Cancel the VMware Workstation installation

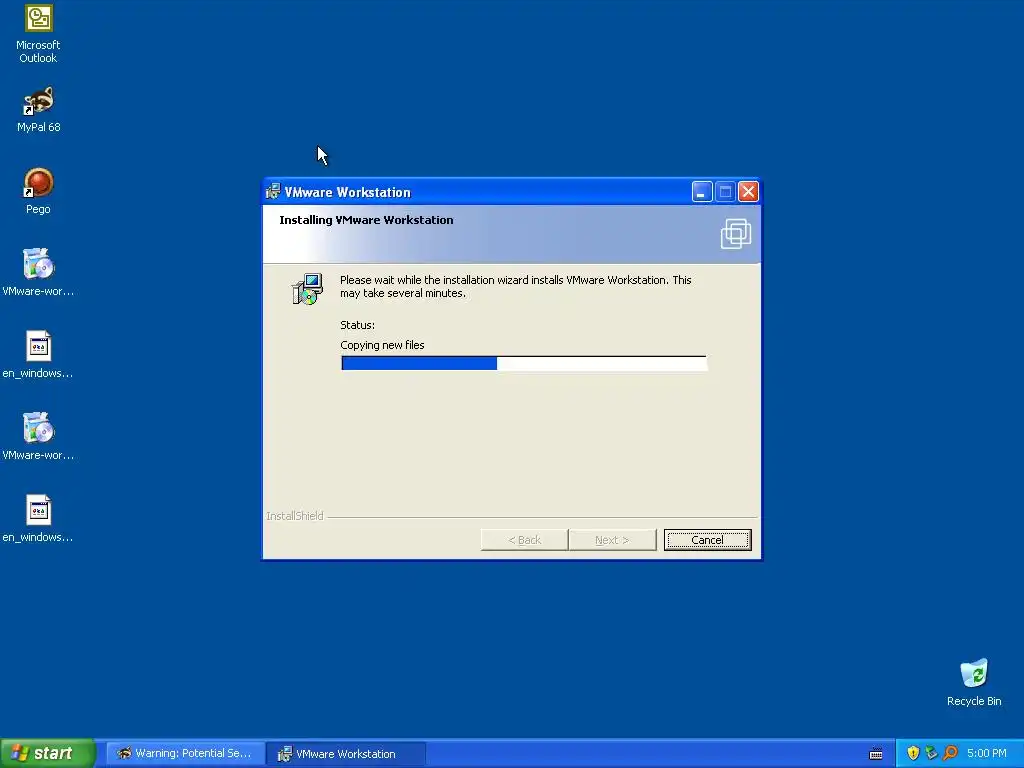707,540
